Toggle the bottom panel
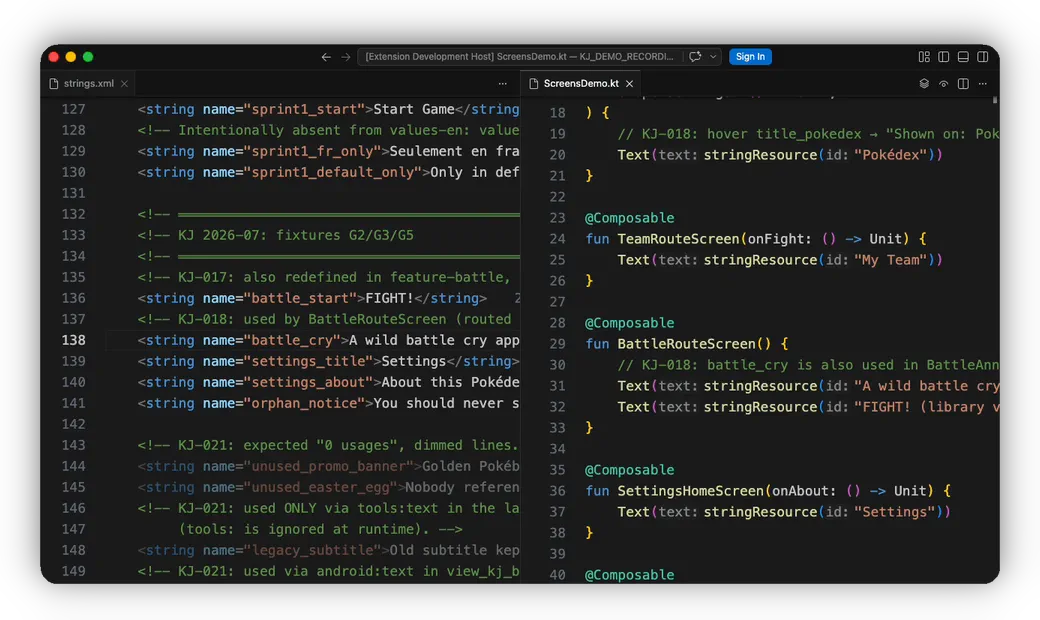Screen dimensions: 1040x620 963,57
